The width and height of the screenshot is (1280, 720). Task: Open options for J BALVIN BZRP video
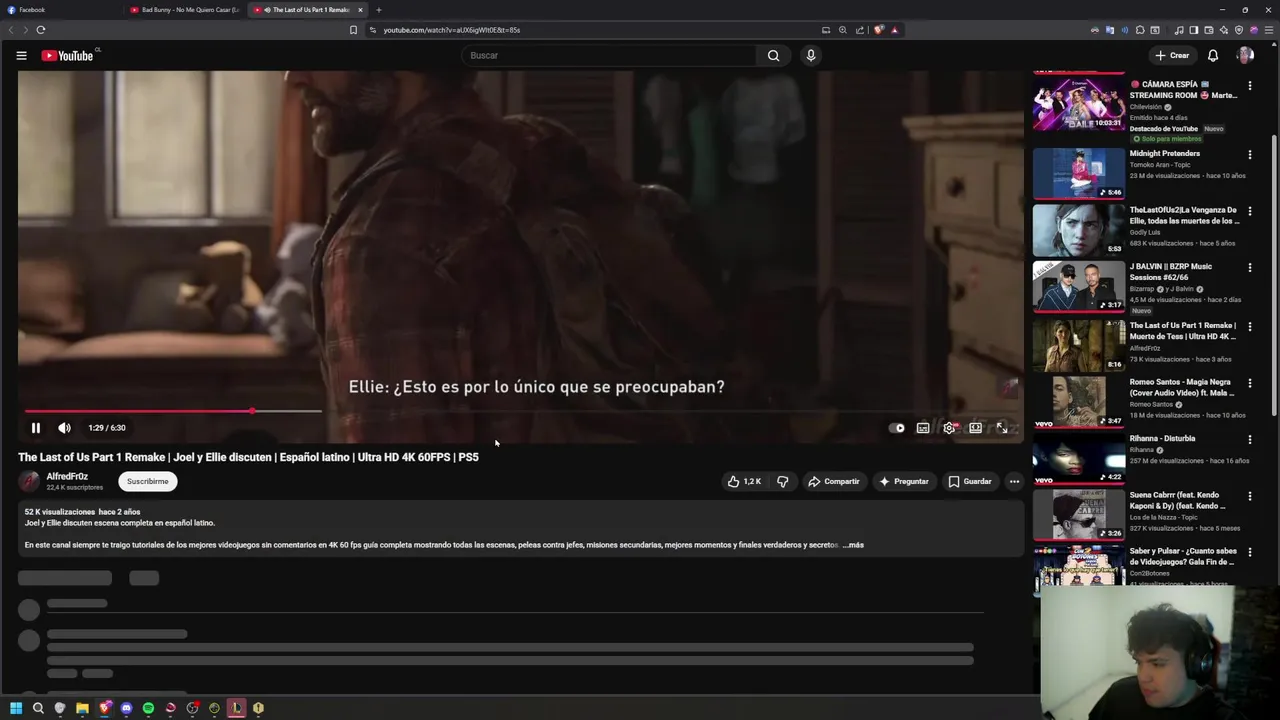pos(1249,268)
